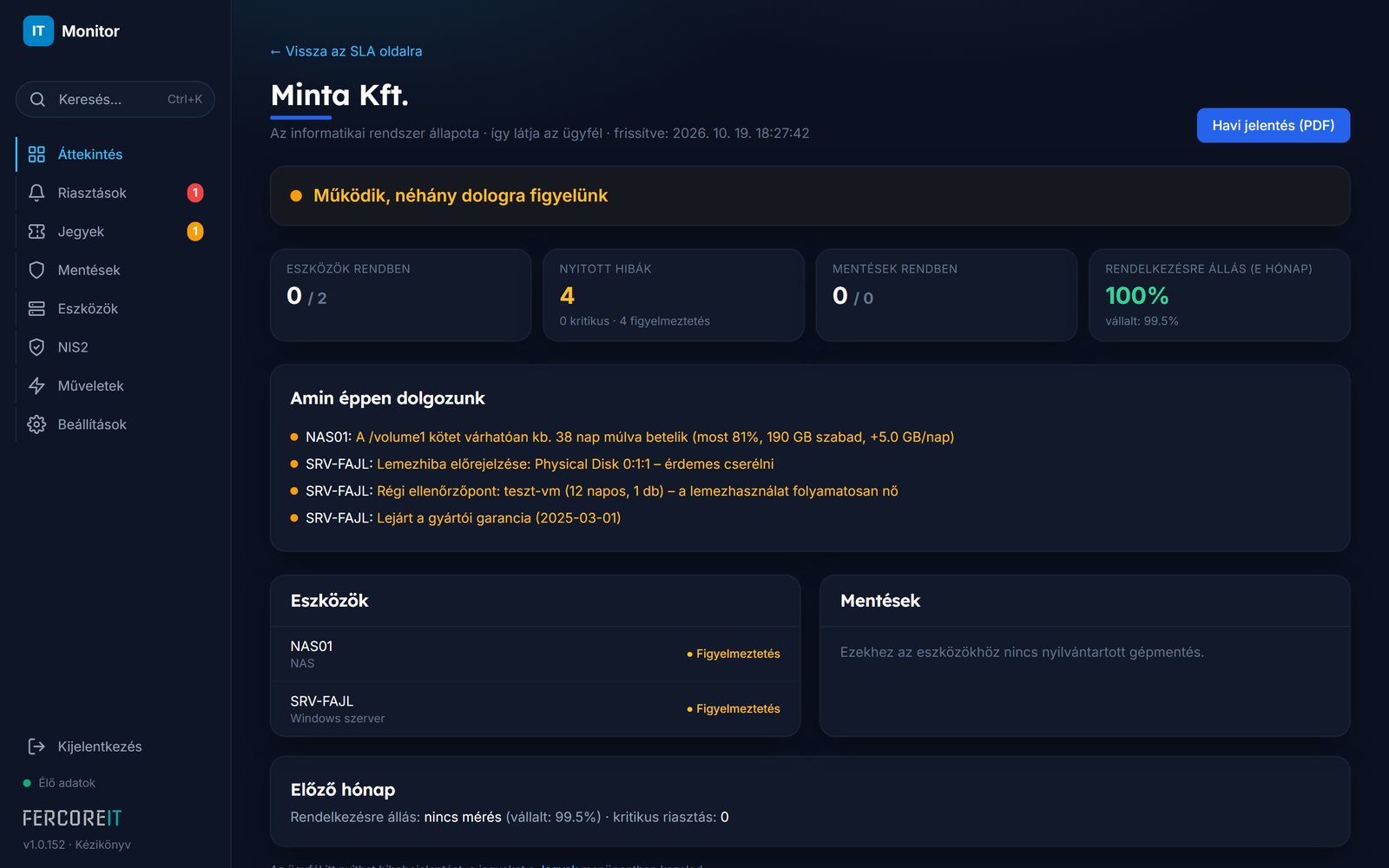Screen dimensions: 1389x868
Task: Open the Riasztások menu item
Action: [115, 193]
